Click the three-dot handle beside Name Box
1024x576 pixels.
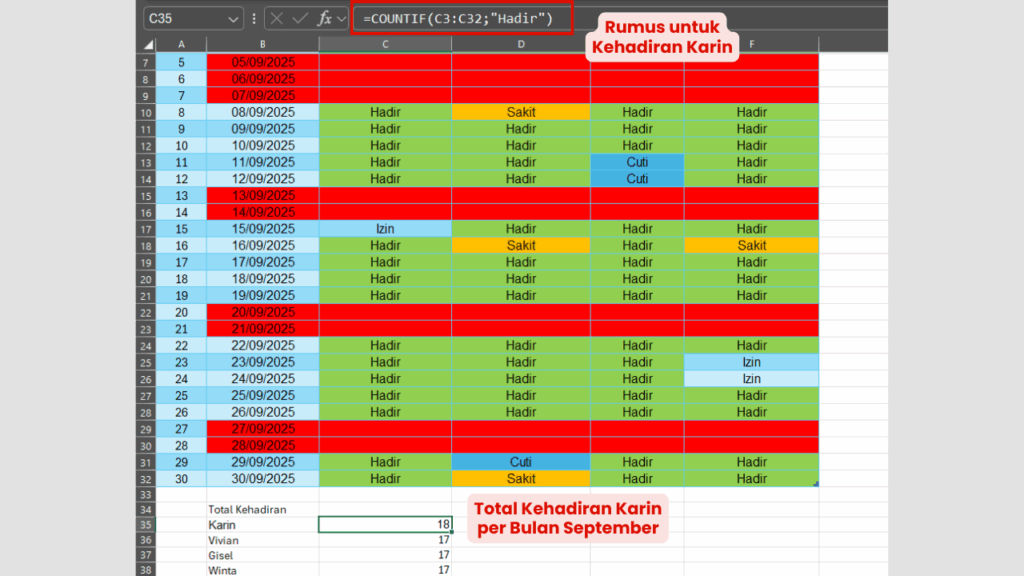[254, 19]
